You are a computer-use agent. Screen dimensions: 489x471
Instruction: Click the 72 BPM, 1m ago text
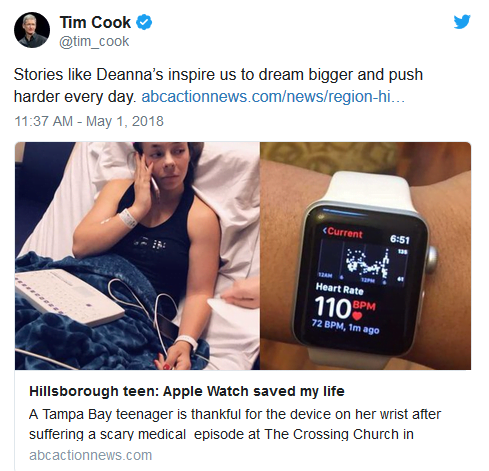click(x=345, y=326)
